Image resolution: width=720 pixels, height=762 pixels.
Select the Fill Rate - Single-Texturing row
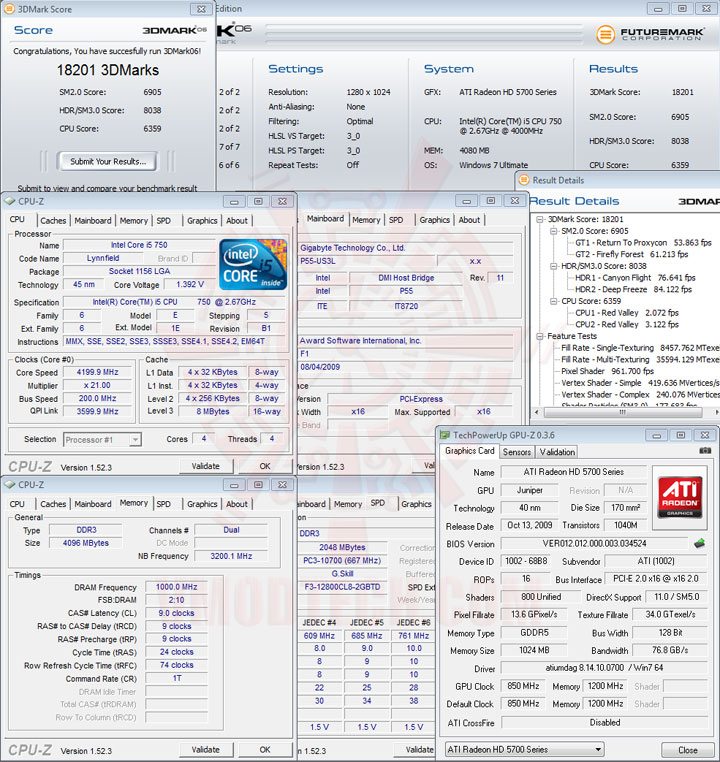[x=640, y=347]
